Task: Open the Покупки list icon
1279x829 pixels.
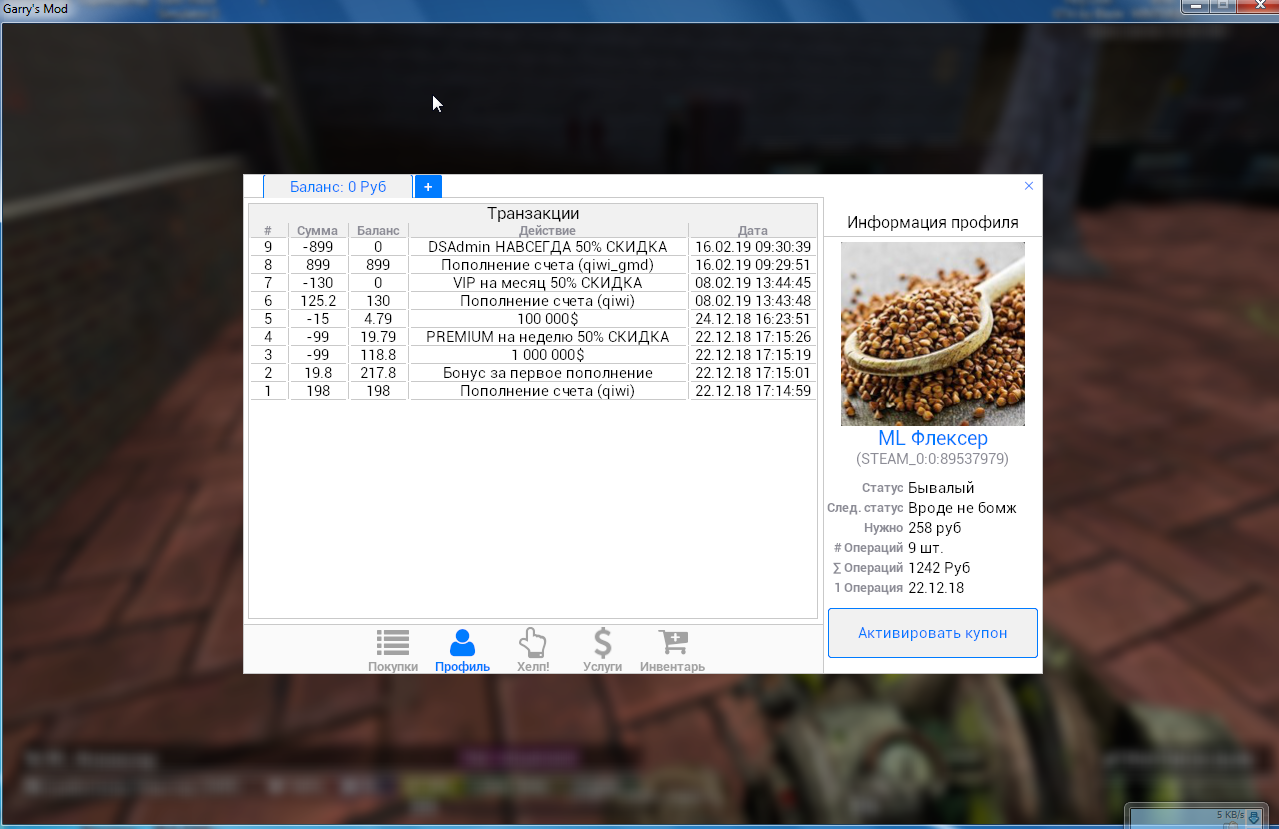Action: point(392,644)
